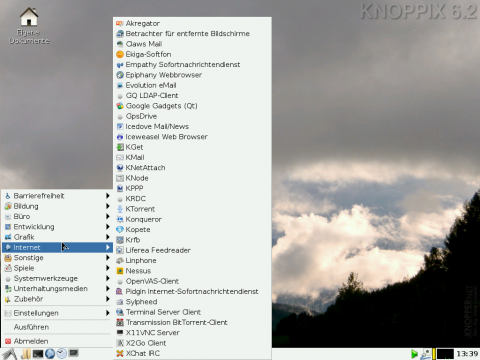This screenshot has width=480, height=360.
Task: Open the Büro submenu
Action: 57,217
